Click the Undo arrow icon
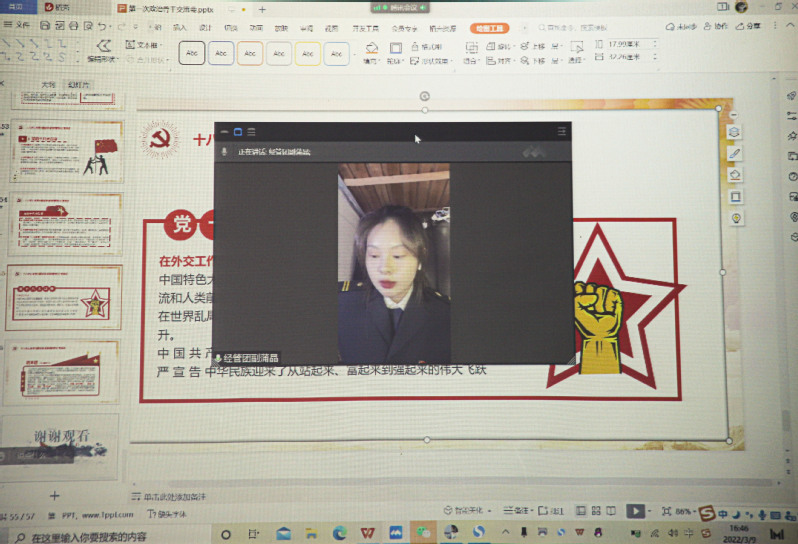The image size is (798, 544). tap(102, 25)
